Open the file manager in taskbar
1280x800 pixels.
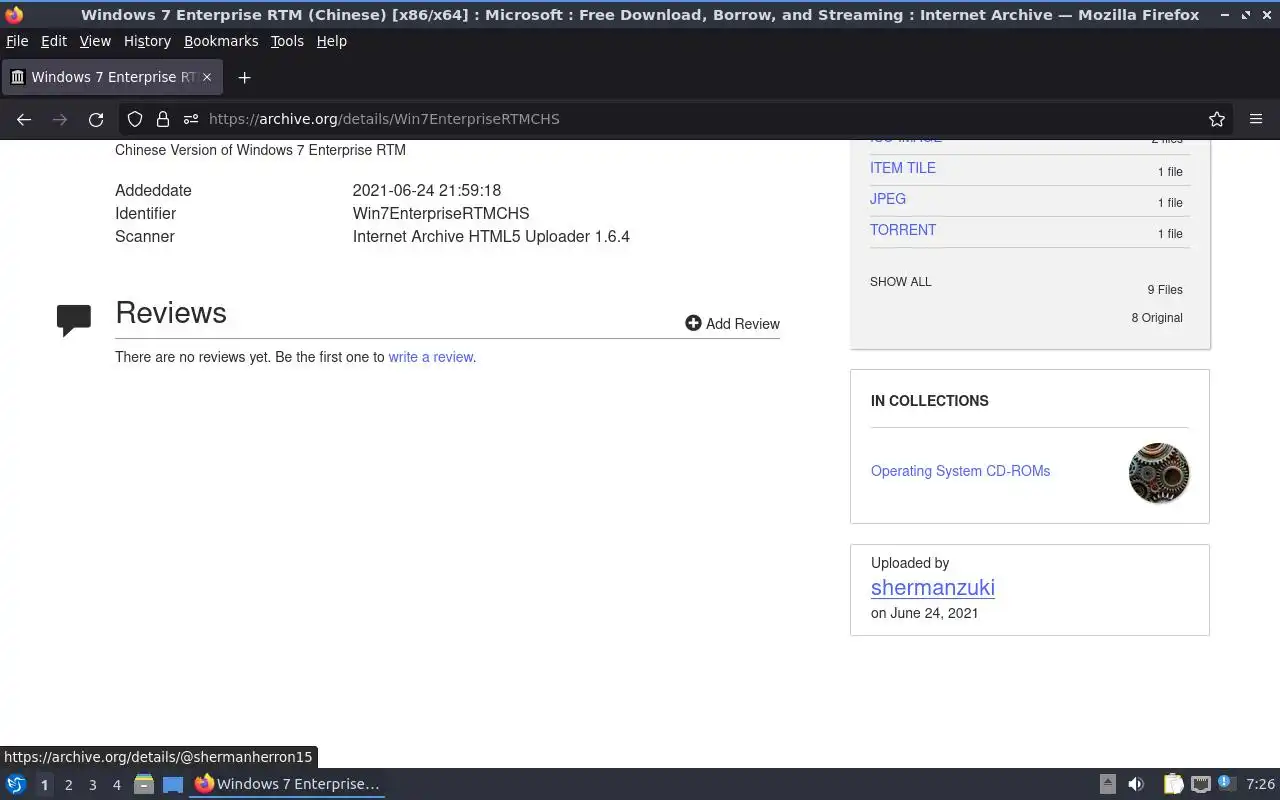144,784
